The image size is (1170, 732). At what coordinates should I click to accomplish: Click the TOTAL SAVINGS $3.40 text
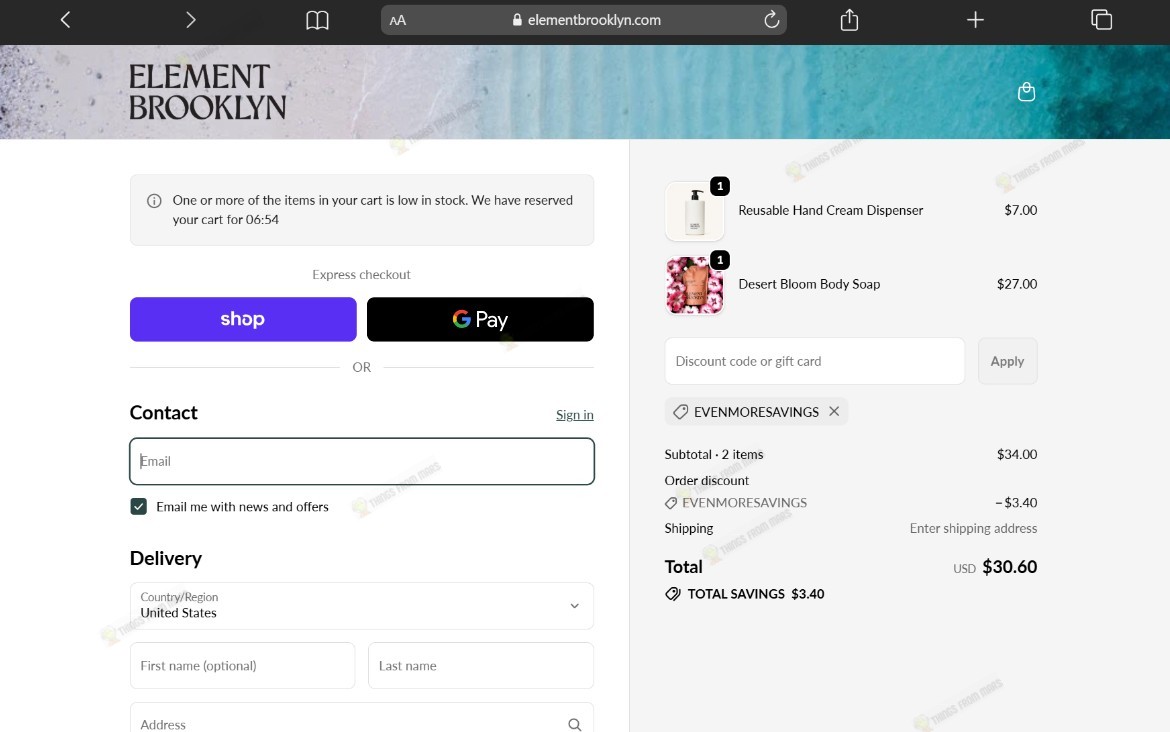[756, 594]
